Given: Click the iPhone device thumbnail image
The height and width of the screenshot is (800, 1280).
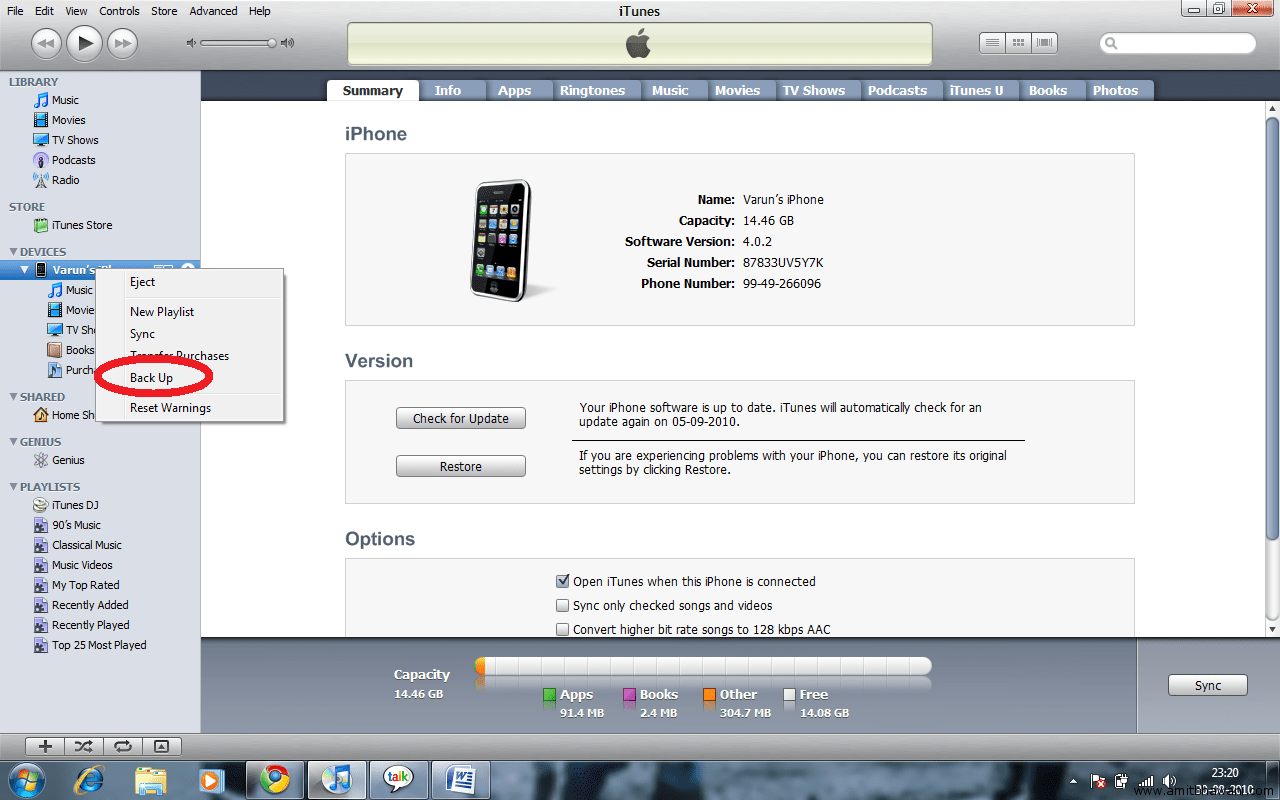Looking at the screenshot, I should tap(502, 240).
